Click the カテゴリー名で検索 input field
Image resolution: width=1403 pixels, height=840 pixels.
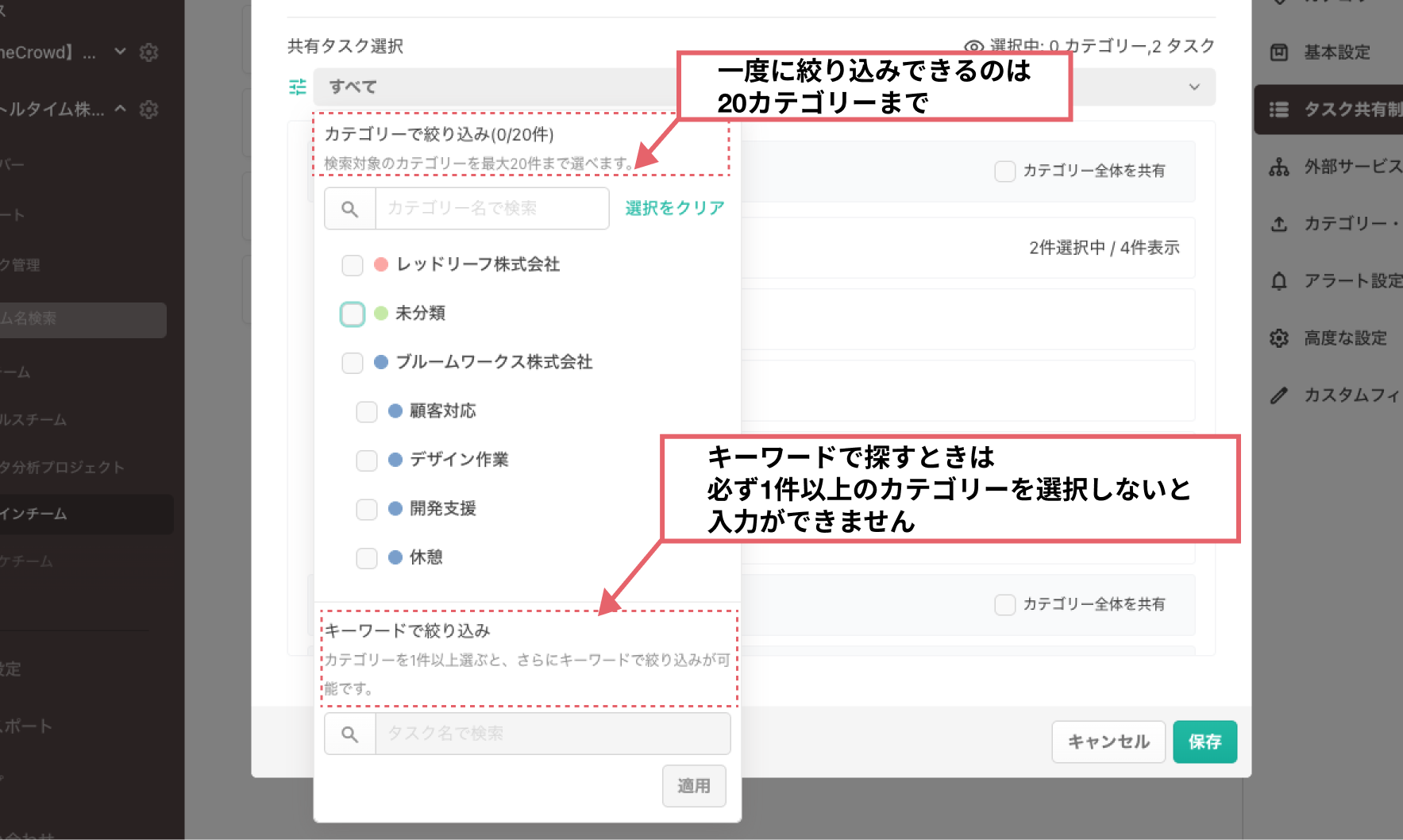(491, 209)
